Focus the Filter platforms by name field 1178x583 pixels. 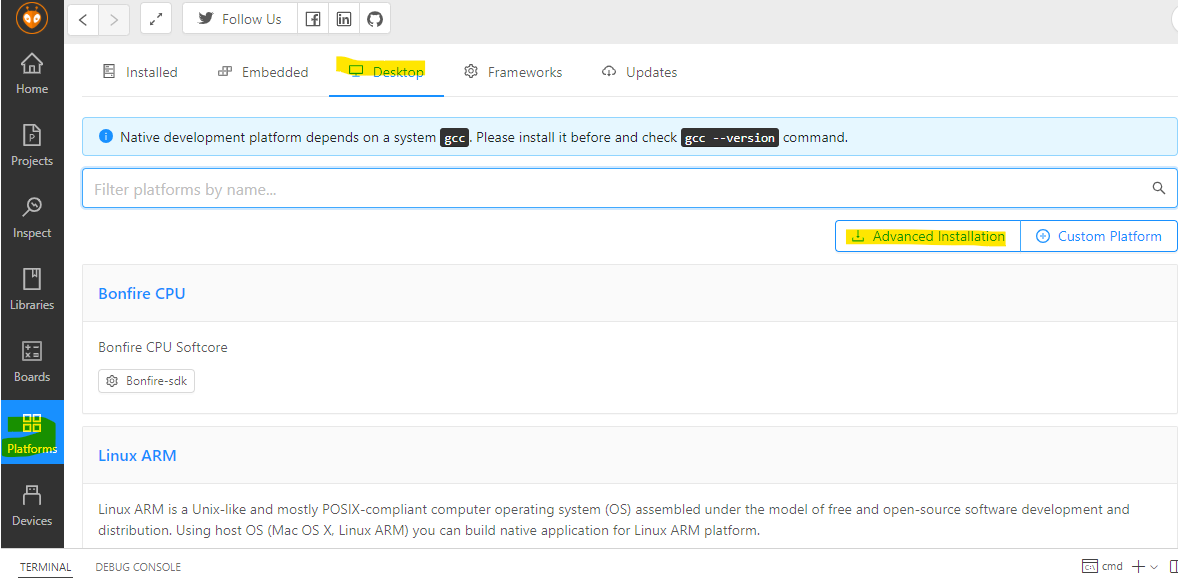pos(630,189)
